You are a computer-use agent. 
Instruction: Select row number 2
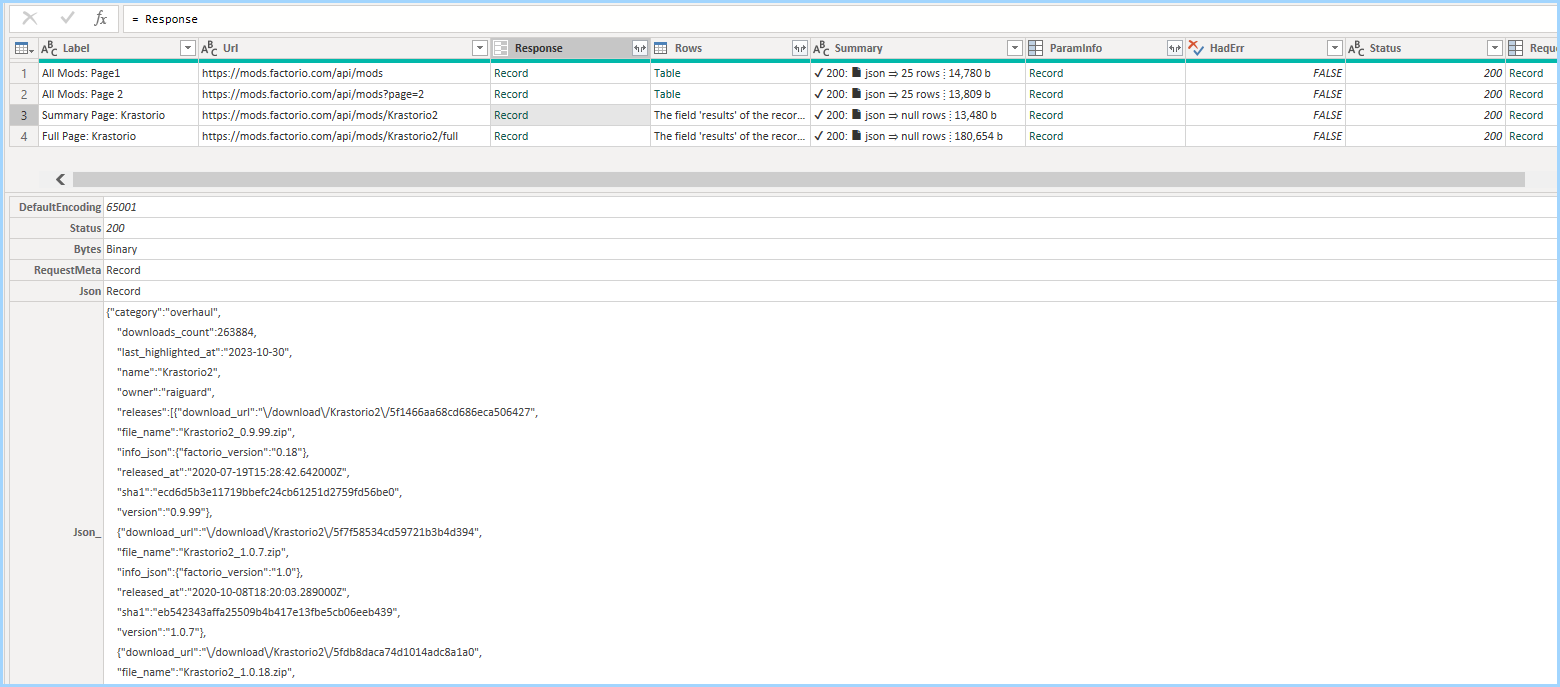(x=24, y=94)
